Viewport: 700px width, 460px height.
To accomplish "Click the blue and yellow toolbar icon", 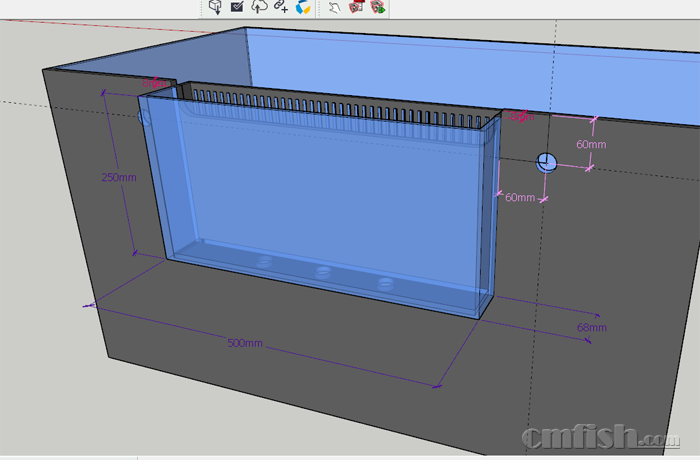I will point(303,7).
